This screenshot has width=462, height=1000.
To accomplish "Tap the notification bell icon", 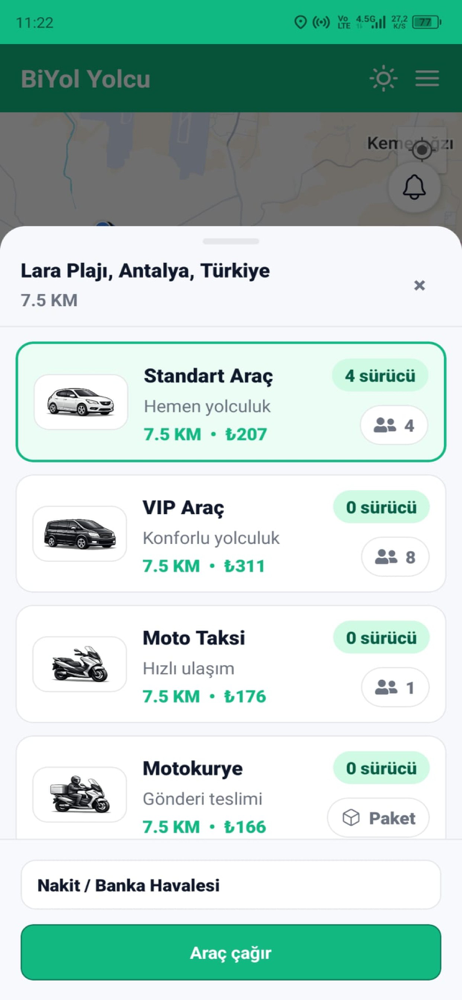I will [x=414, y=188].
